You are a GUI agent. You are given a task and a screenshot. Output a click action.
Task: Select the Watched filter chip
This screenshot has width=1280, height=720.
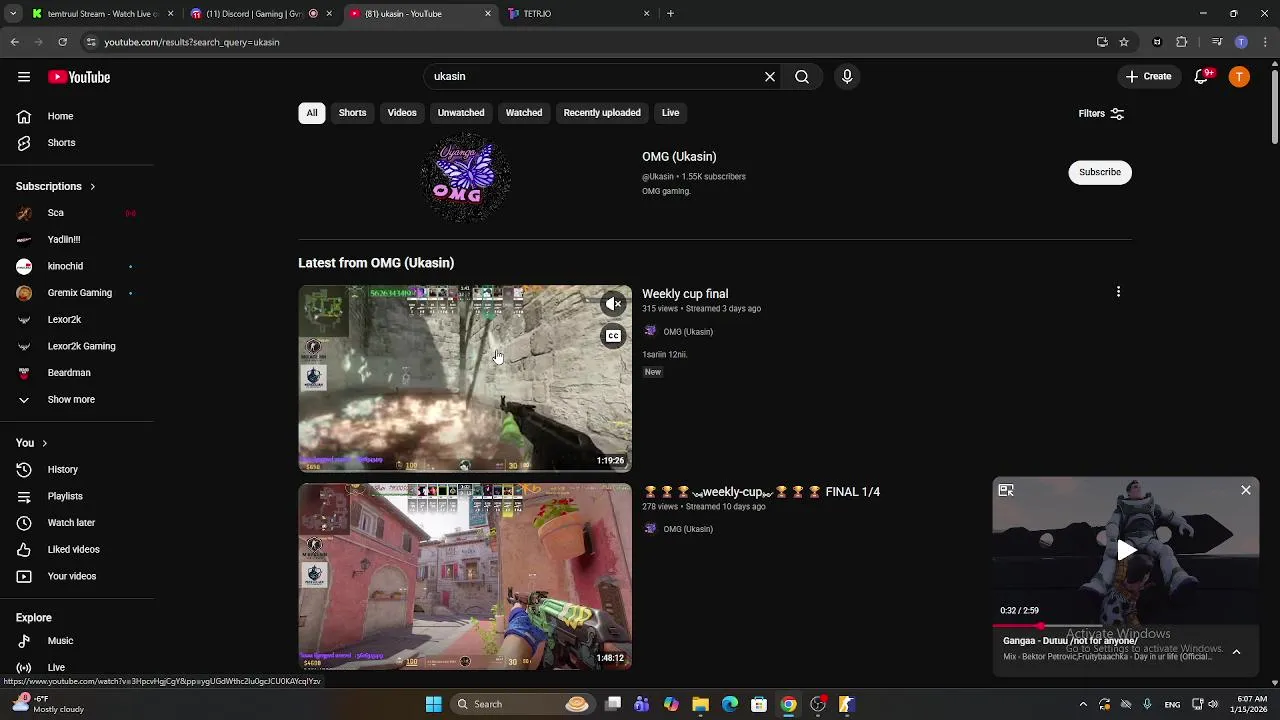(x=524, y=113)
